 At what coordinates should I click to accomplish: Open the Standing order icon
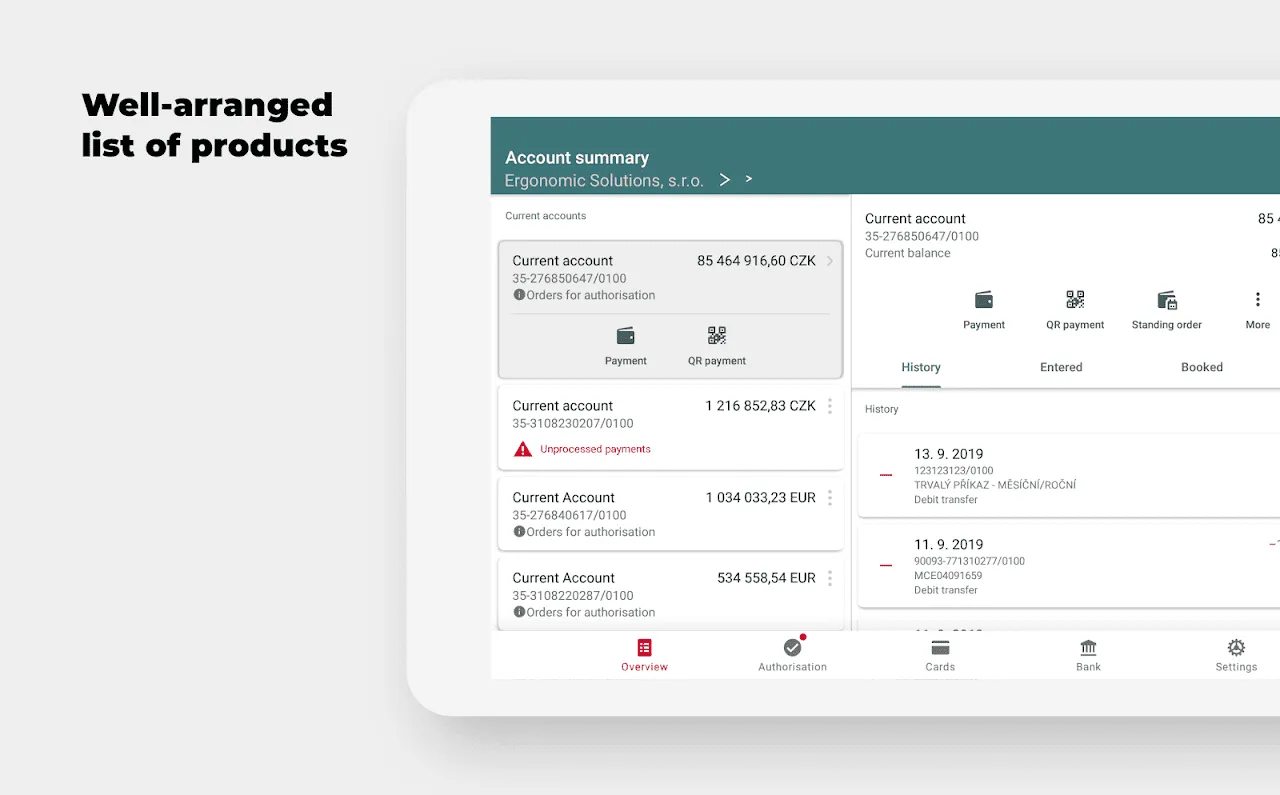pyautogui.click(x=1167, y=300)
